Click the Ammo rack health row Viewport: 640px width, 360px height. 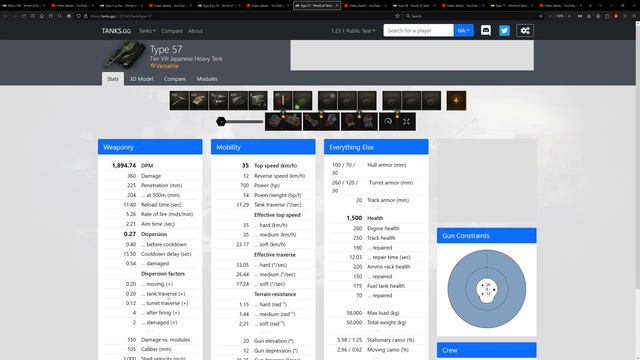point(376,267)
